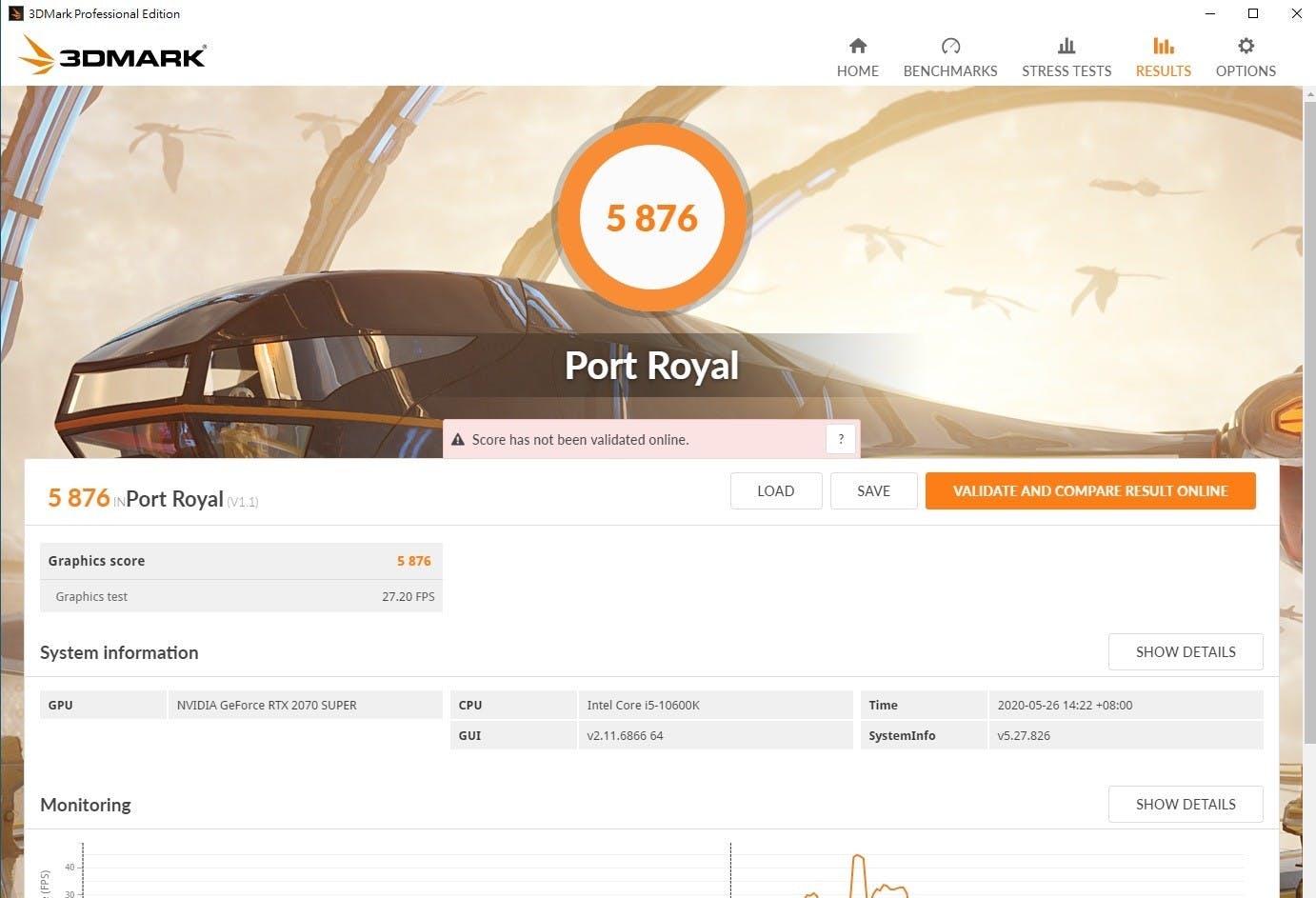Click the Results bars icon
This screenshot has height=898, width=1316.
[x=1164, y=46]
